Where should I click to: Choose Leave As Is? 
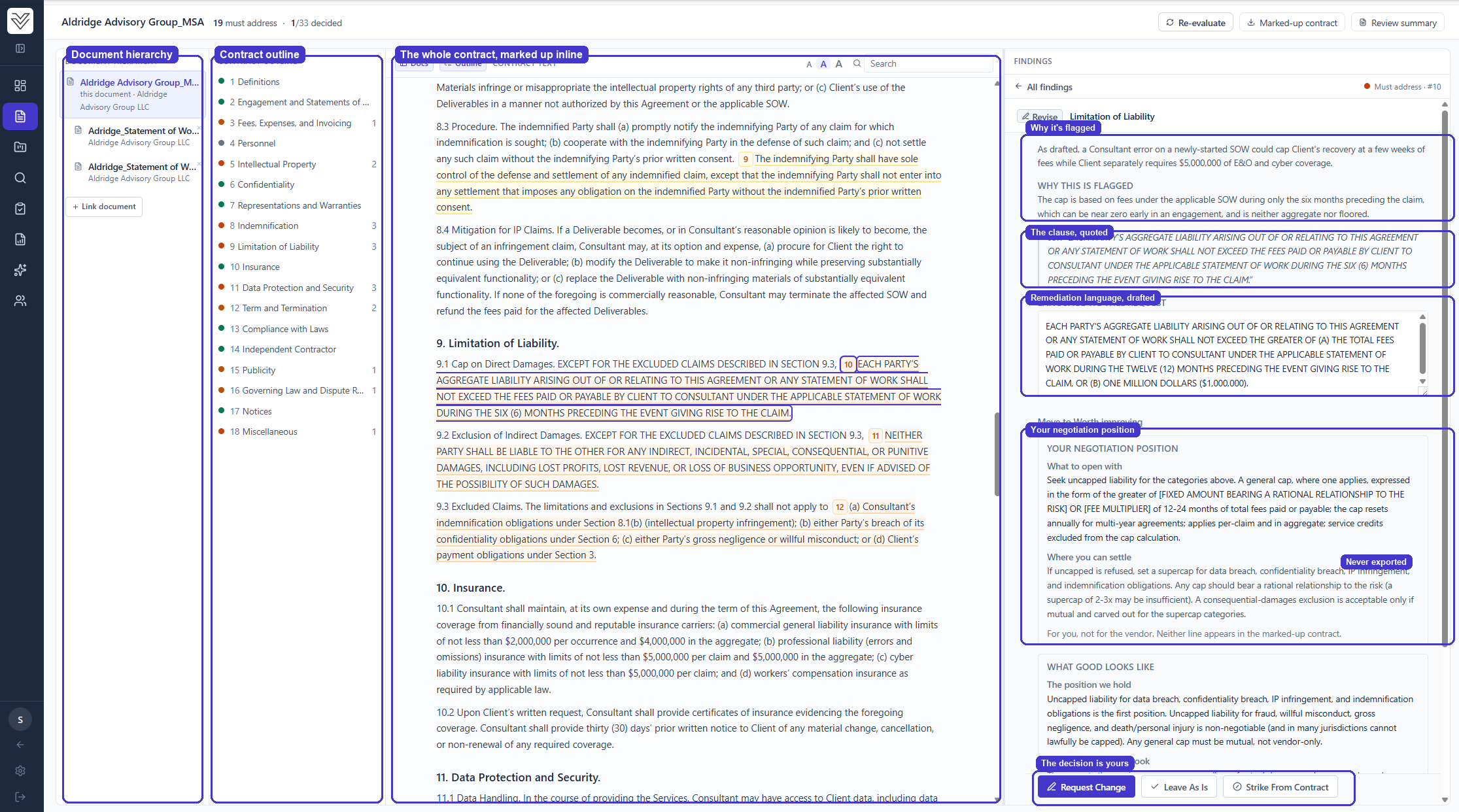click(x=1179, y=787)
